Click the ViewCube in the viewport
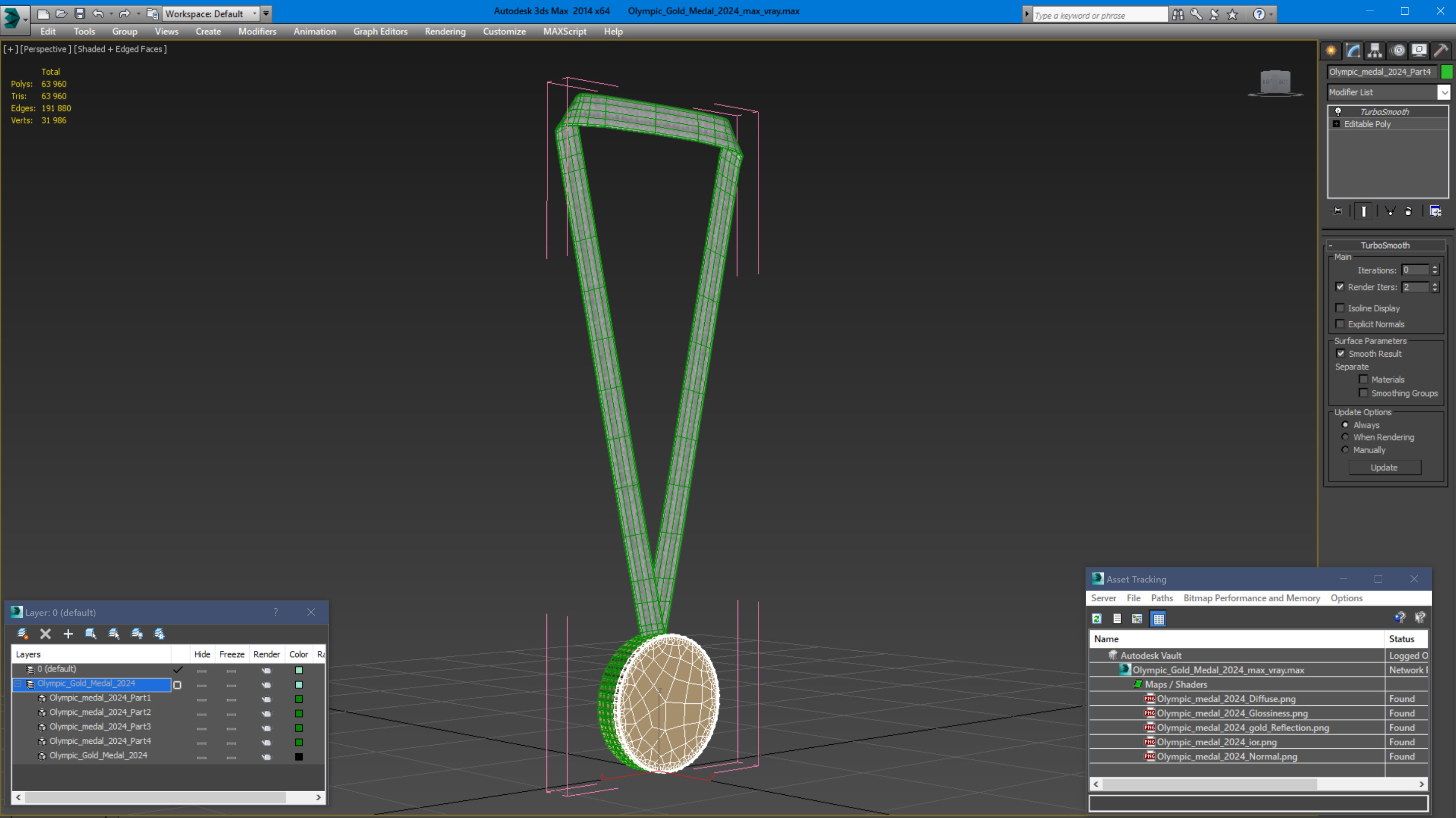Viewport: 1456px width, 818px height. click(x=1276, y=82)
